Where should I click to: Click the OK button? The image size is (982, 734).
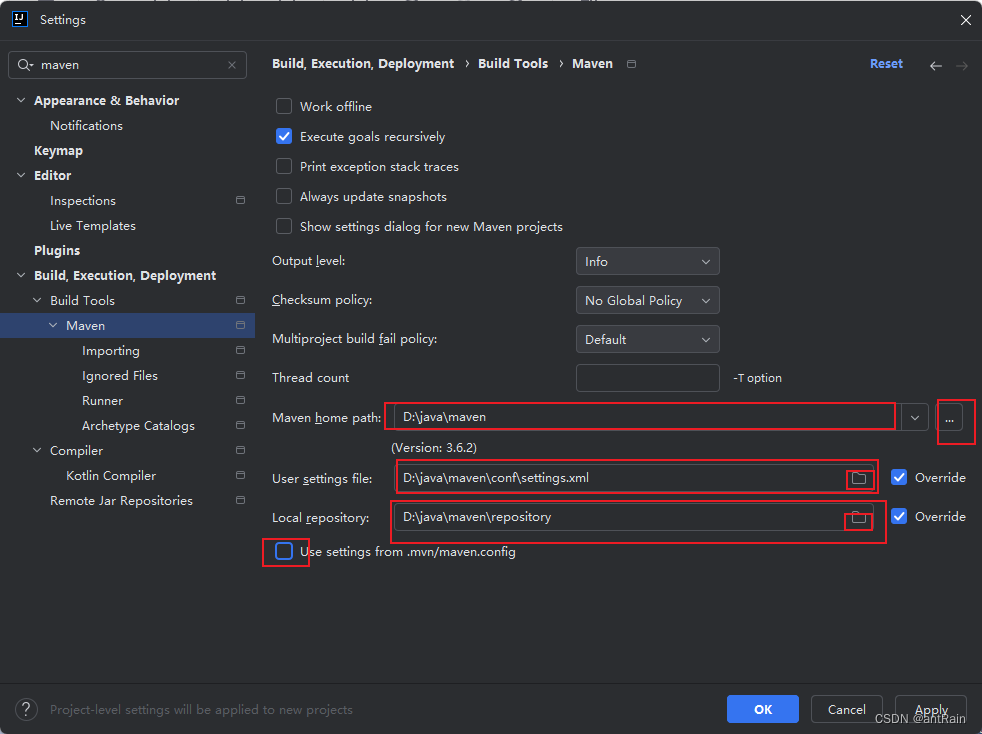763,709
